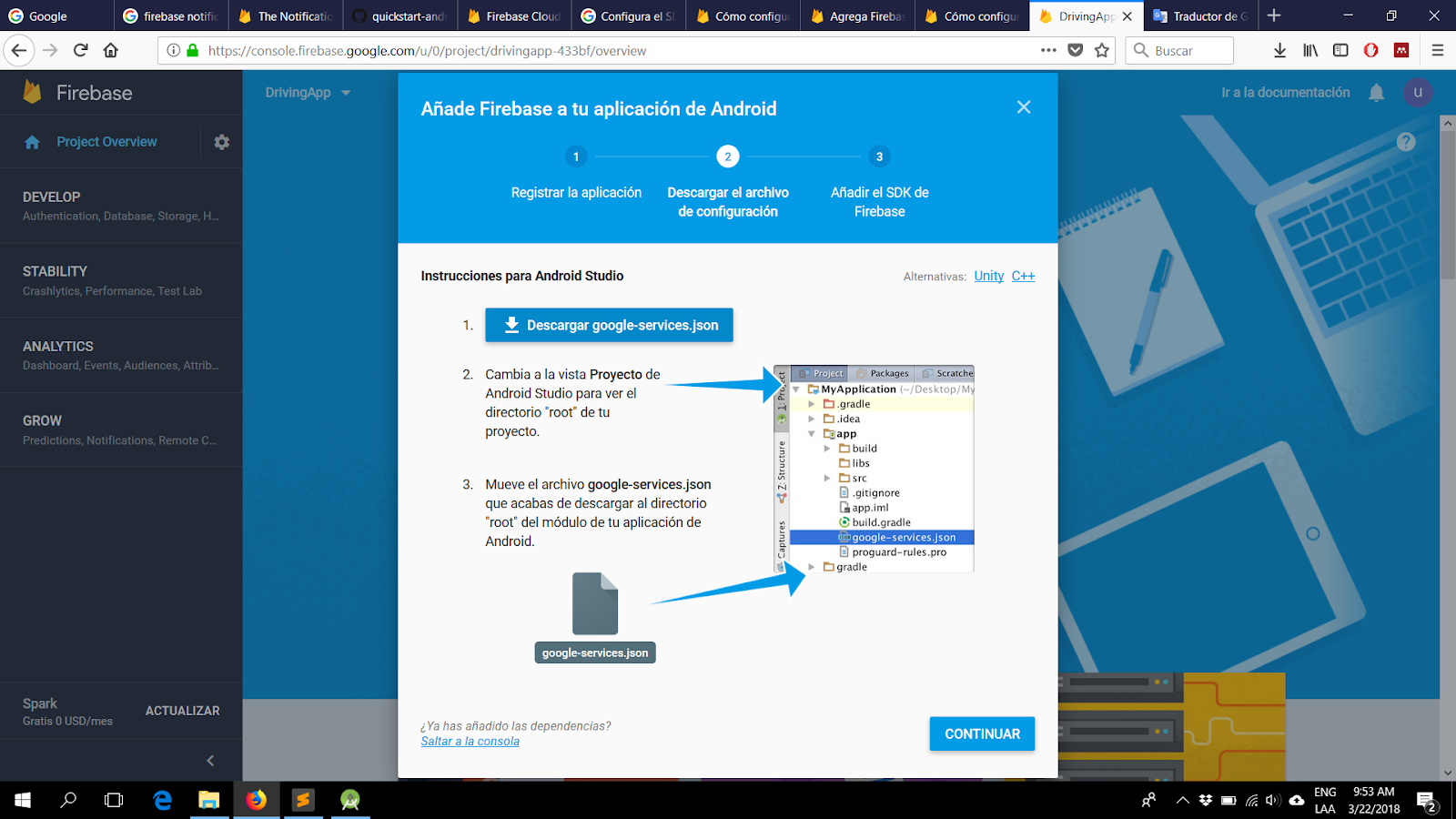Open the Library icon in toolbar
The width and height of the screenshot is (1456, 819).
[1310, 50]
